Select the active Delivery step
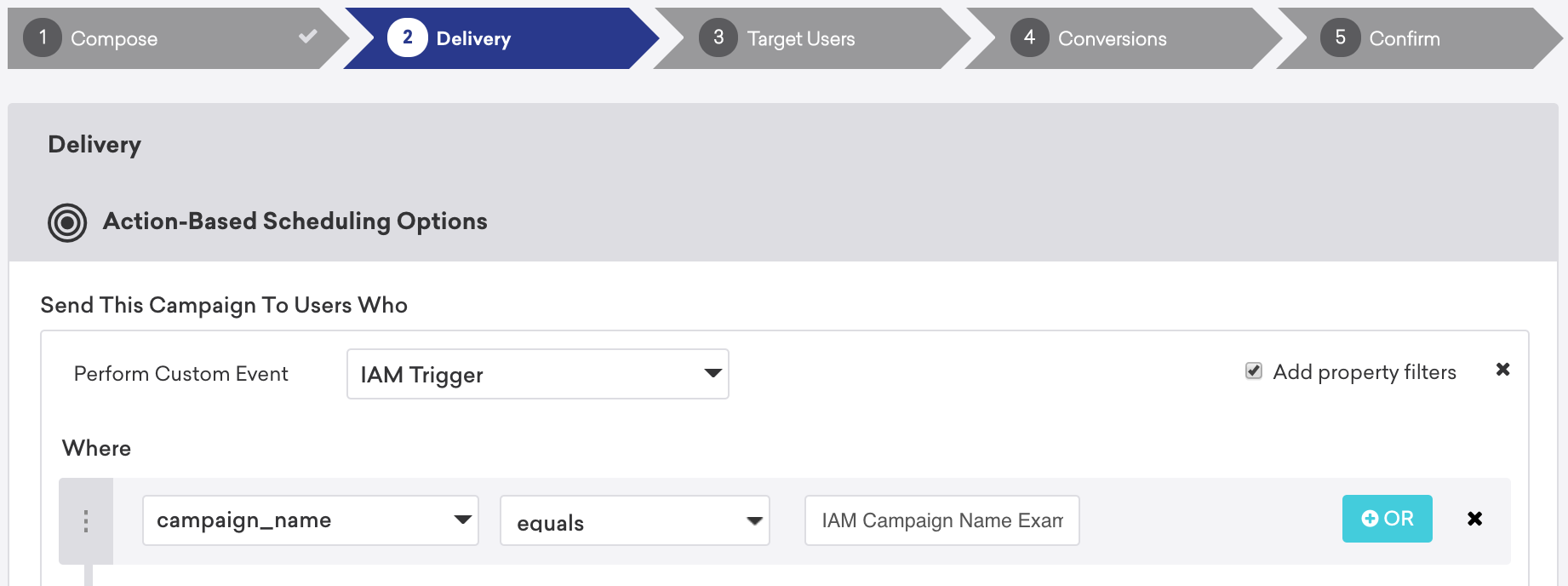The width and height of the screenshot is (1568, 586). 473,39
